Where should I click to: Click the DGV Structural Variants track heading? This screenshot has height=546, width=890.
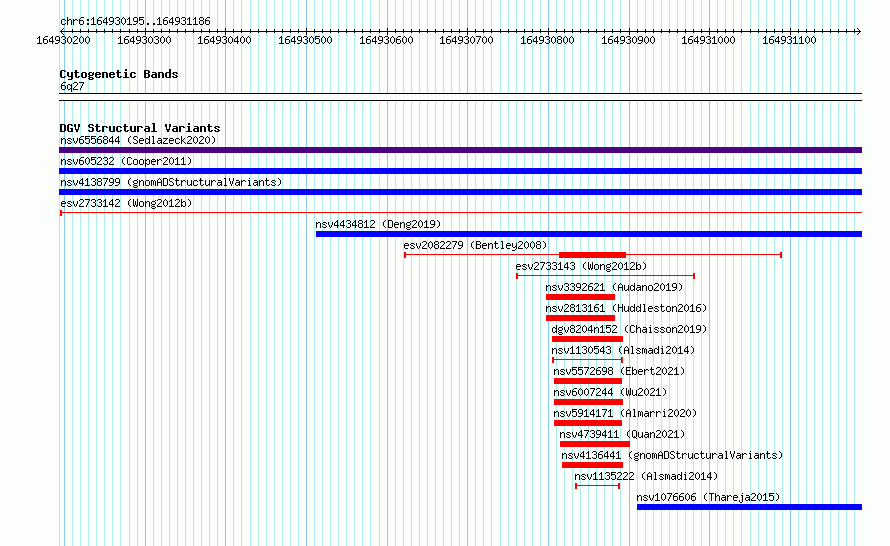(140, 128)
